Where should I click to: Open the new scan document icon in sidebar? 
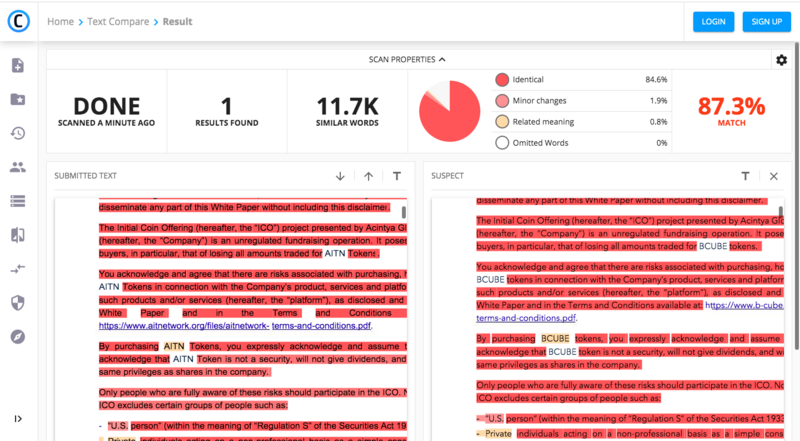18,65
